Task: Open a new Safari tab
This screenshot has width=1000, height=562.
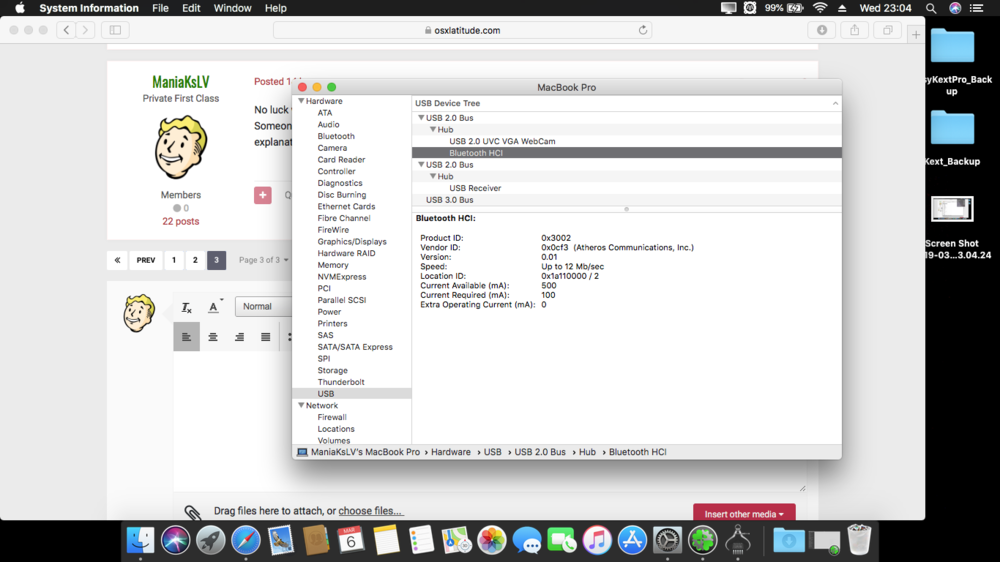Action: point(916,34)
